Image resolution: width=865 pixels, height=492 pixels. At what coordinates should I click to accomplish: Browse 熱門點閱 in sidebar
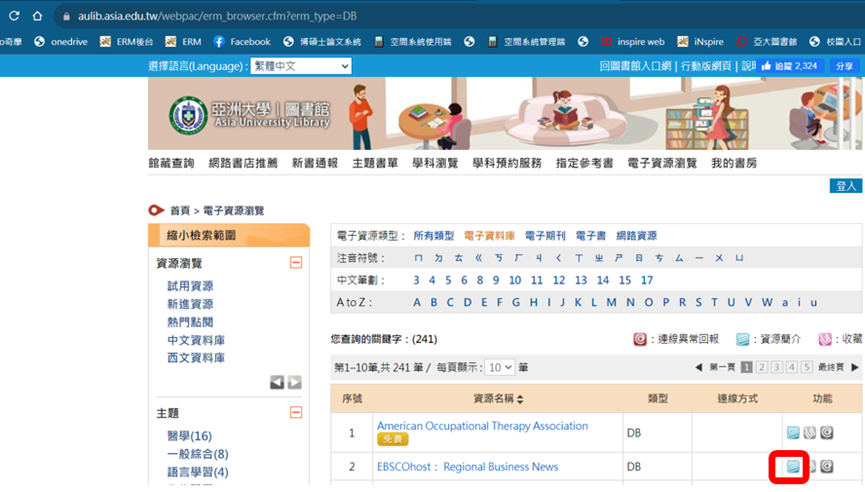pos(190,322)
